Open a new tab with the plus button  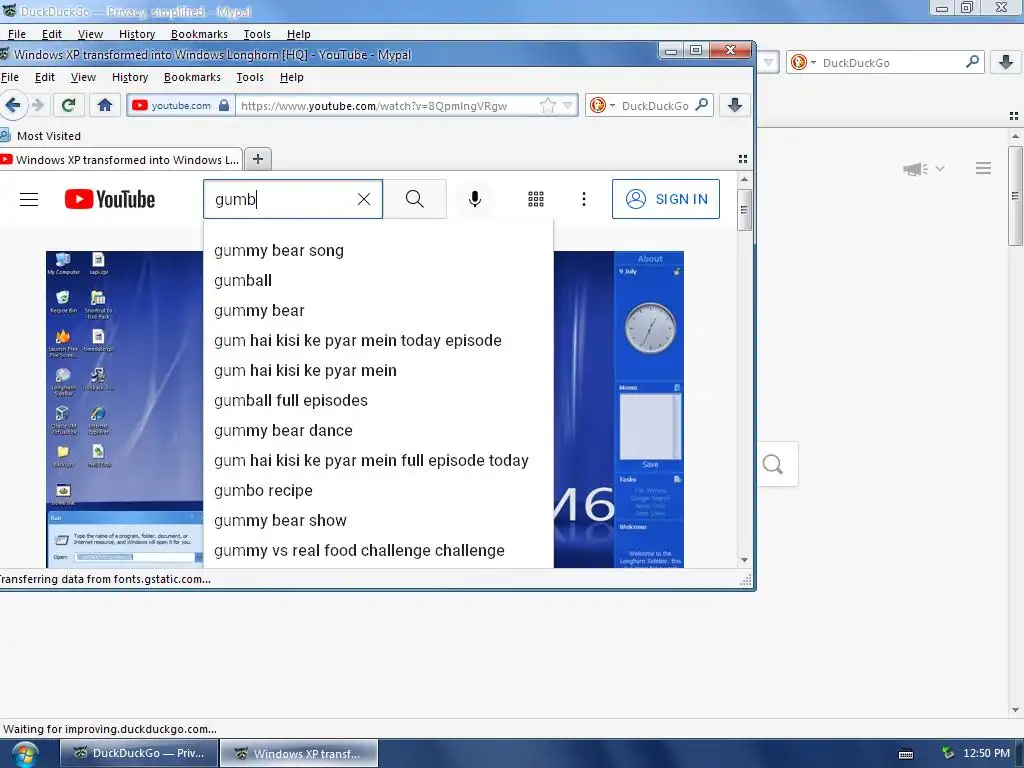(258, 159)
